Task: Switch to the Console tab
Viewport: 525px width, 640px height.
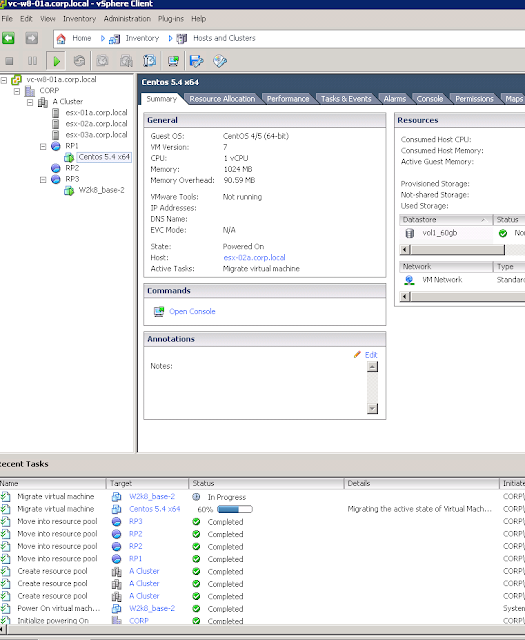Action: point(429,99)
